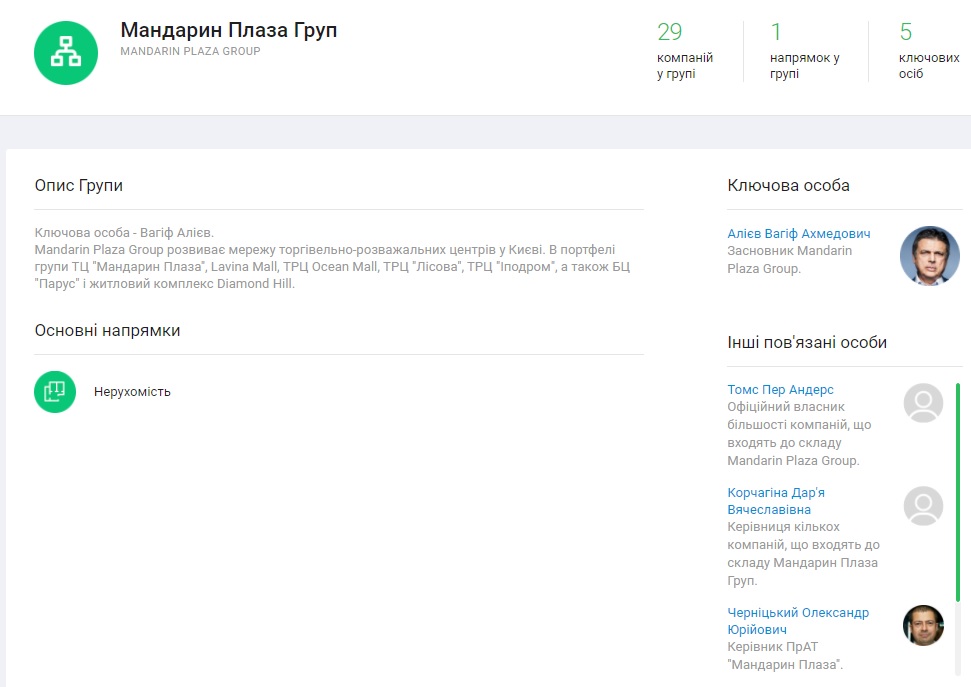Viewport: 971px width, 687px height.
Task: Click the 29 компаній у групі counter
Action: coord(678,52)
